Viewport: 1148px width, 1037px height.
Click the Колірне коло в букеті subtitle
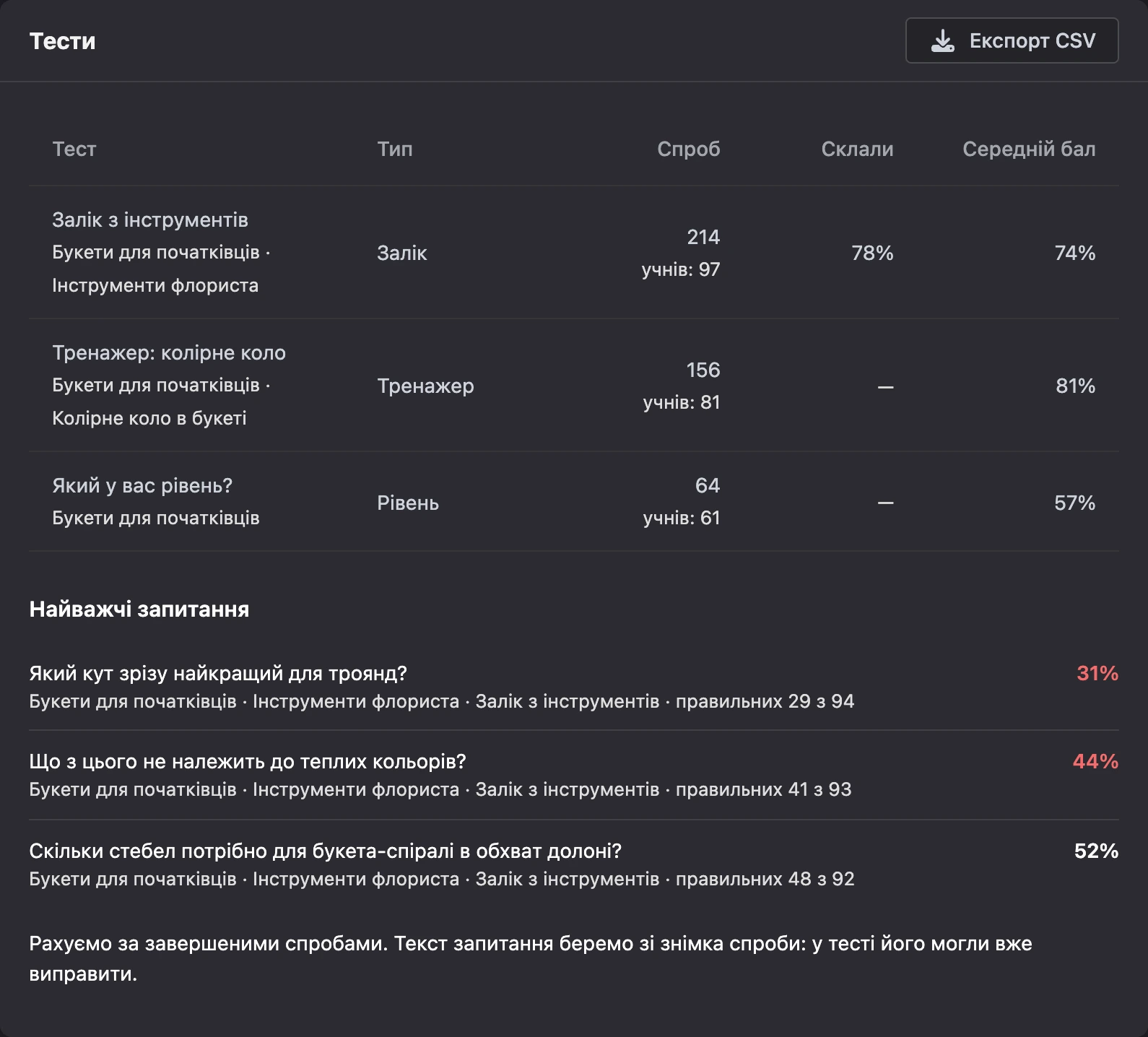(149, 418)
